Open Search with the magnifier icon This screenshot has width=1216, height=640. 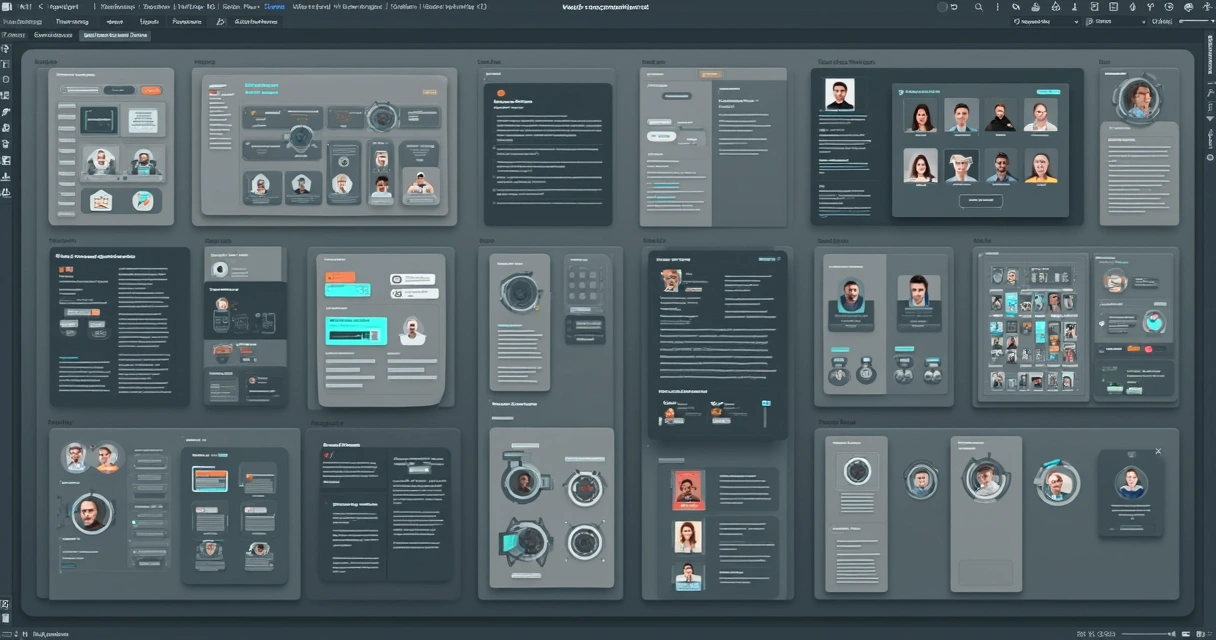pyautogui.click(x=978, y=7)
